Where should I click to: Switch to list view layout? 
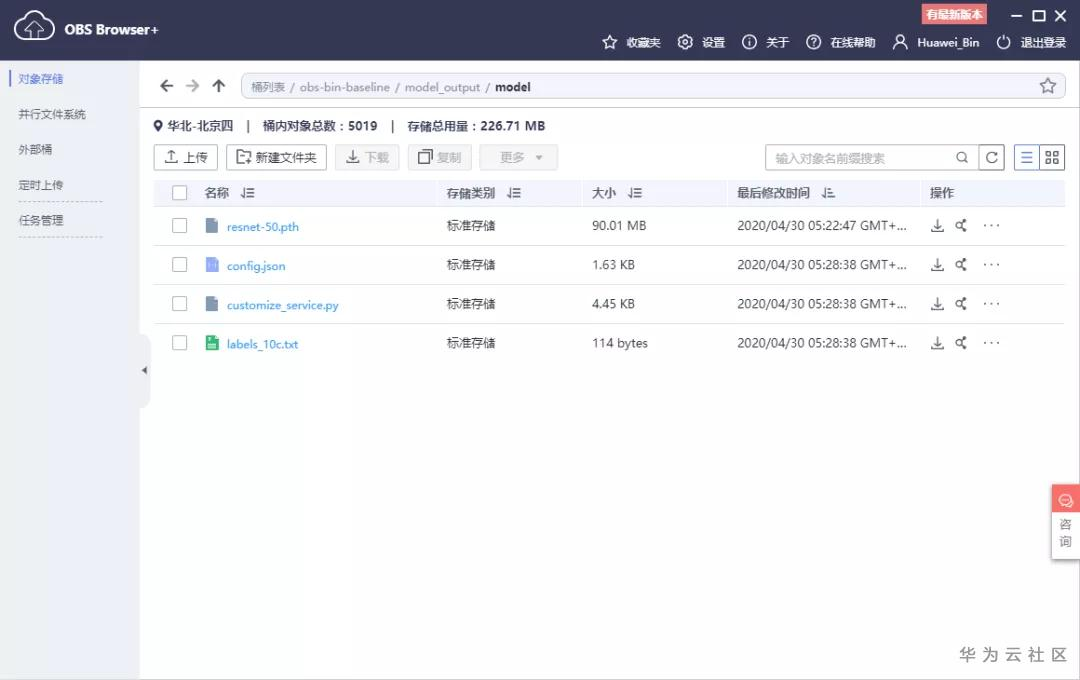[x=1026, y=158]
